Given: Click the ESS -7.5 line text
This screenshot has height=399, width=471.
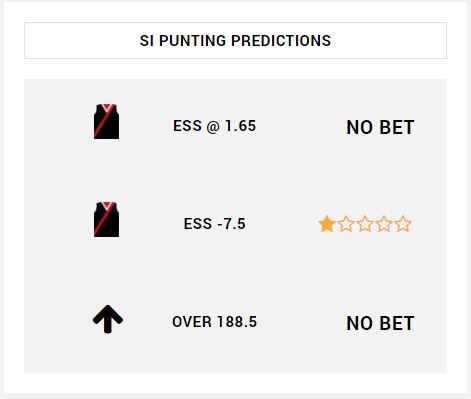Looking at the screenshot, I should [214, 224].
